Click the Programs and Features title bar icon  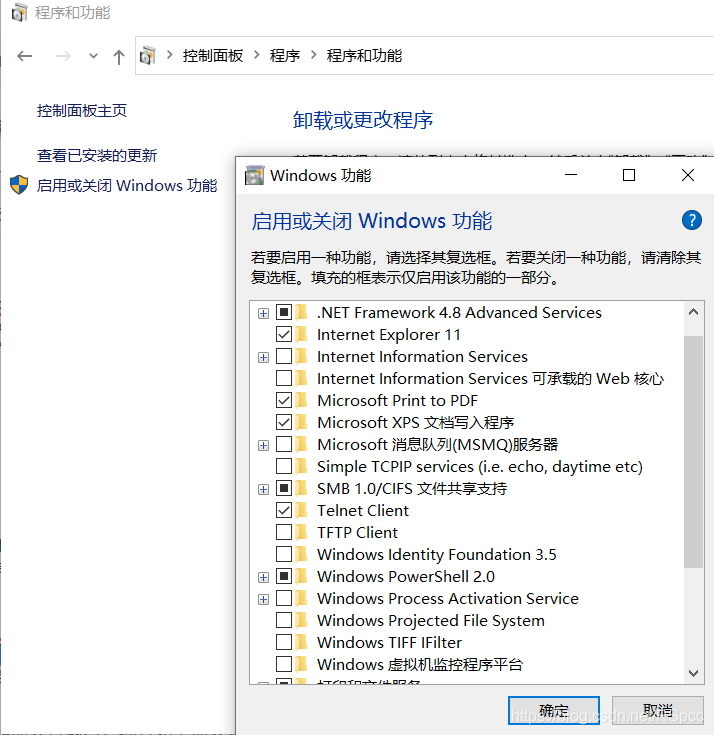point(19,13)
